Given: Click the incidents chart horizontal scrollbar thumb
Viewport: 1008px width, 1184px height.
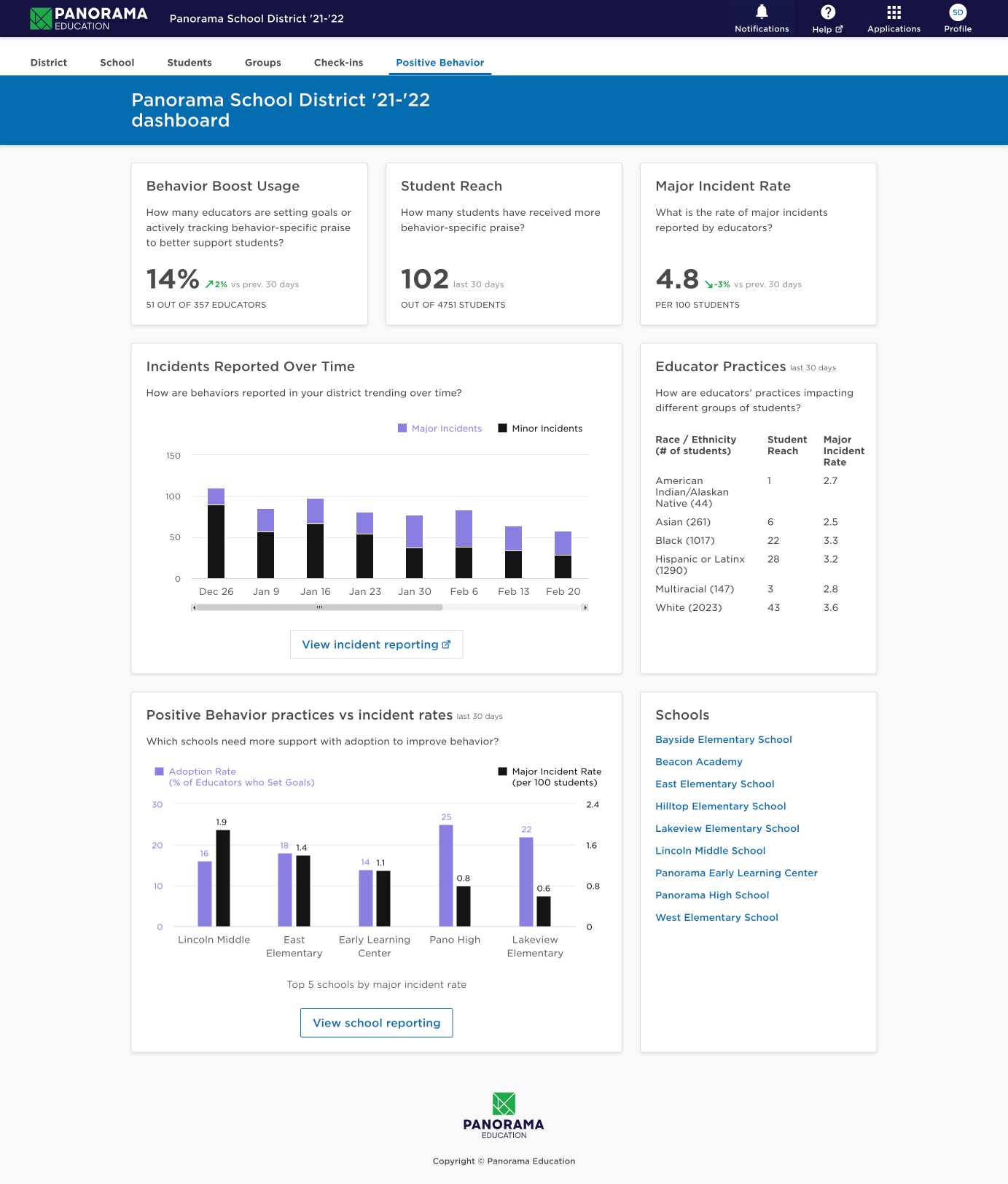Looking at the screenshot, I should point(319,607).
